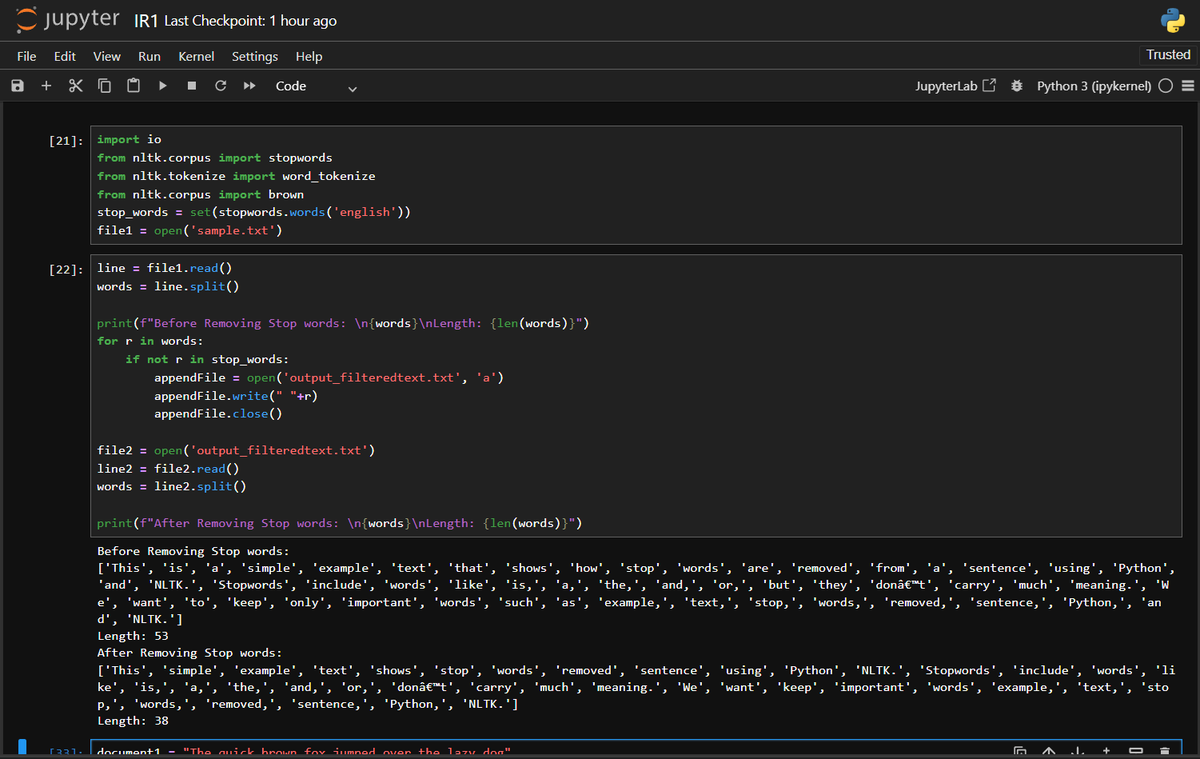Open the Edit menu
Image resolution: width=1200 pixels, height=759 pixels.
pos(65,56)
